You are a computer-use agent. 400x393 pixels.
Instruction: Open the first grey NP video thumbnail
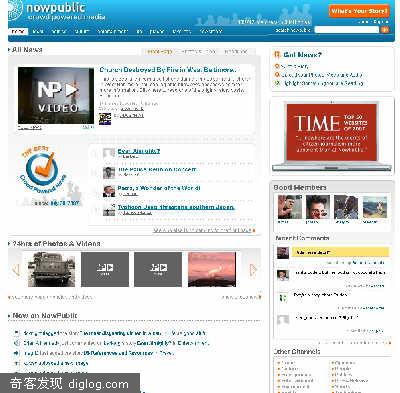(x=105, y=269)
